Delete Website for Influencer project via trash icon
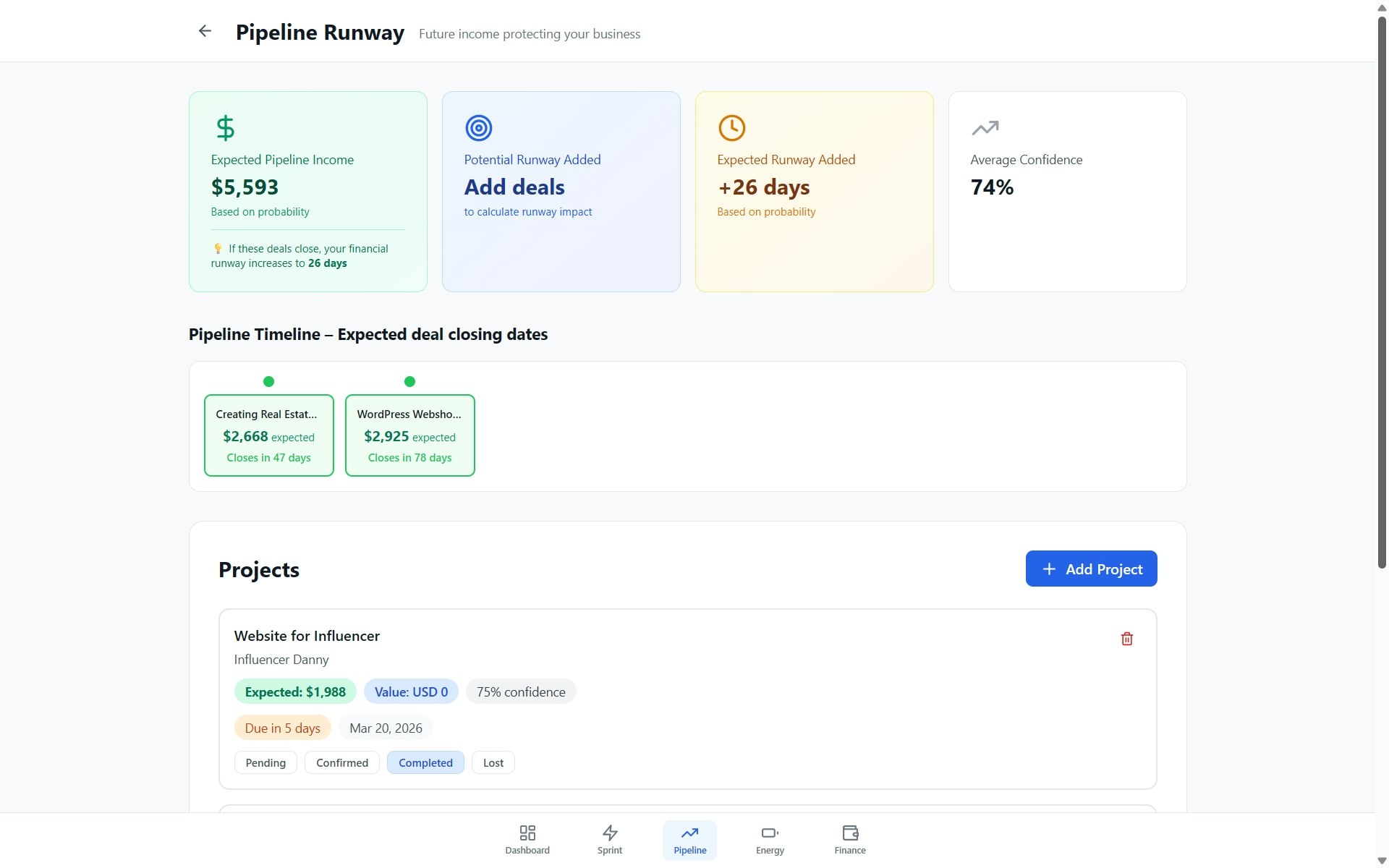 pyautogui.click(x=1126, y=639)
